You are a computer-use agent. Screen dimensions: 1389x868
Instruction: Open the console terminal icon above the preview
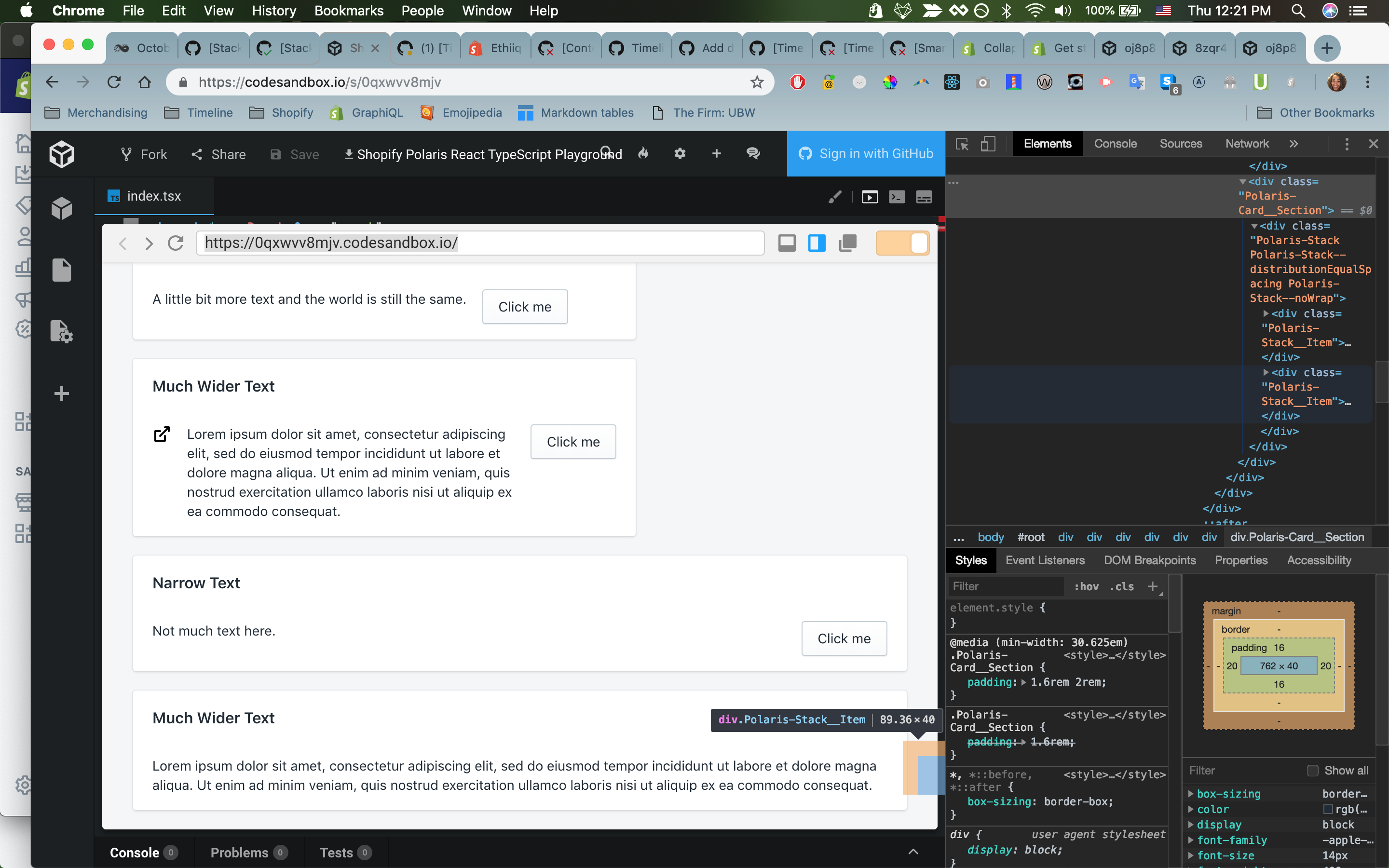pyautogui.click(x=897, y=196)
